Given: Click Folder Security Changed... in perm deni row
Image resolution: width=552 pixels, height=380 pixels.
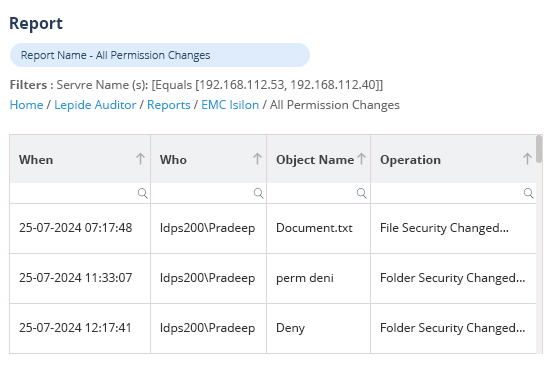Looking at the screenshot, I should pyautogui.click(x=453, y=278).
